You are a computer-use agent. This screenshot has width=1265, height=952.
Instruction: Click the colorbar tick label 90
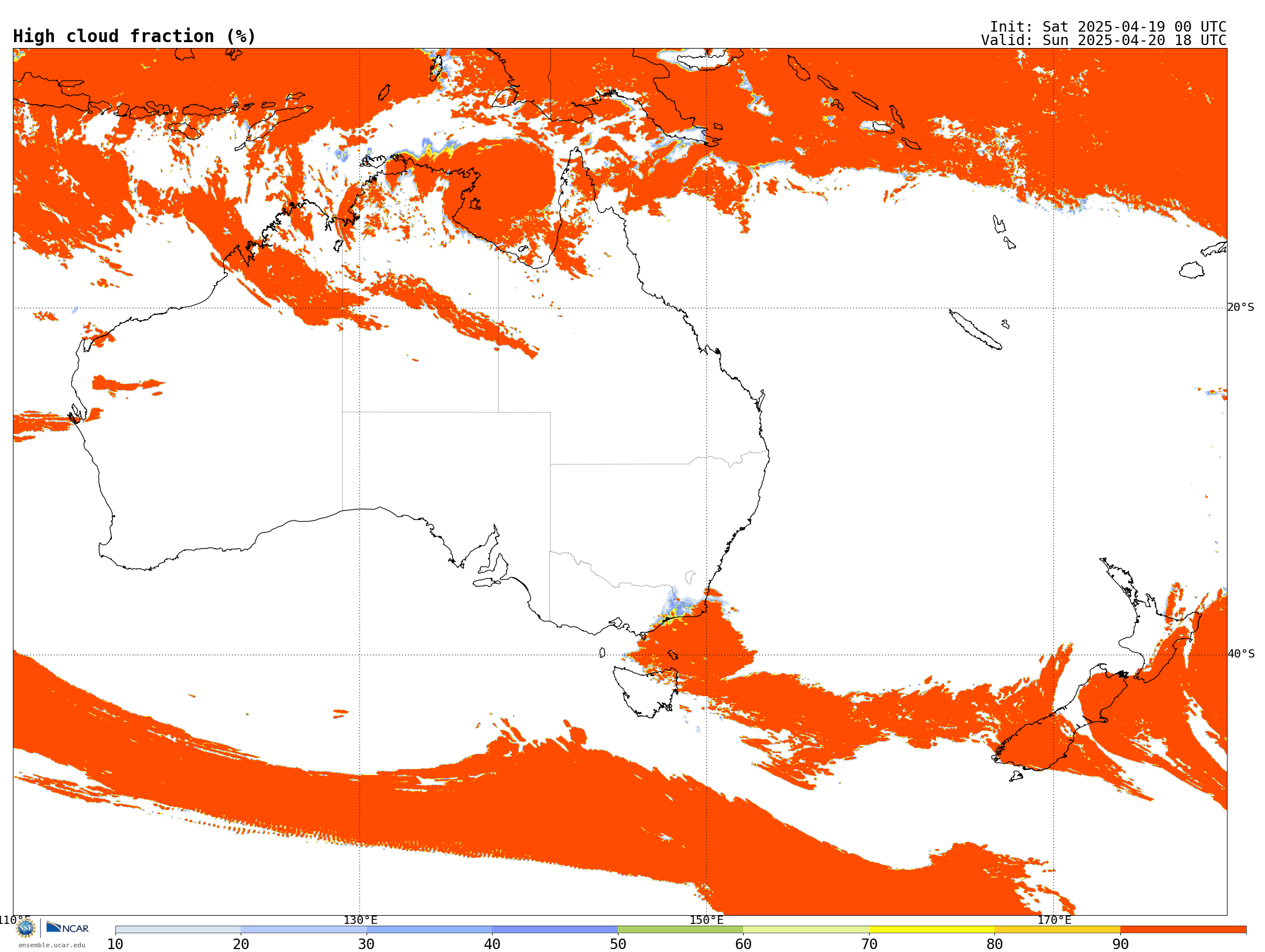point(1120,944)
